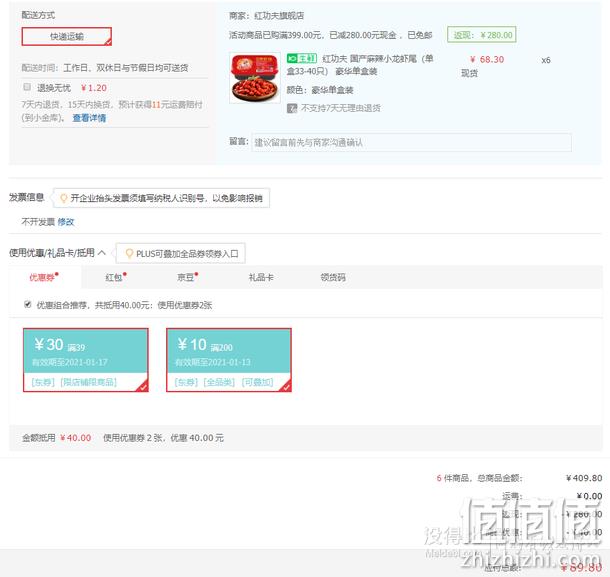Focus the 留言 message input field
Image resolution: width=610 pixels, height=577 pixels.
point(411,142)
